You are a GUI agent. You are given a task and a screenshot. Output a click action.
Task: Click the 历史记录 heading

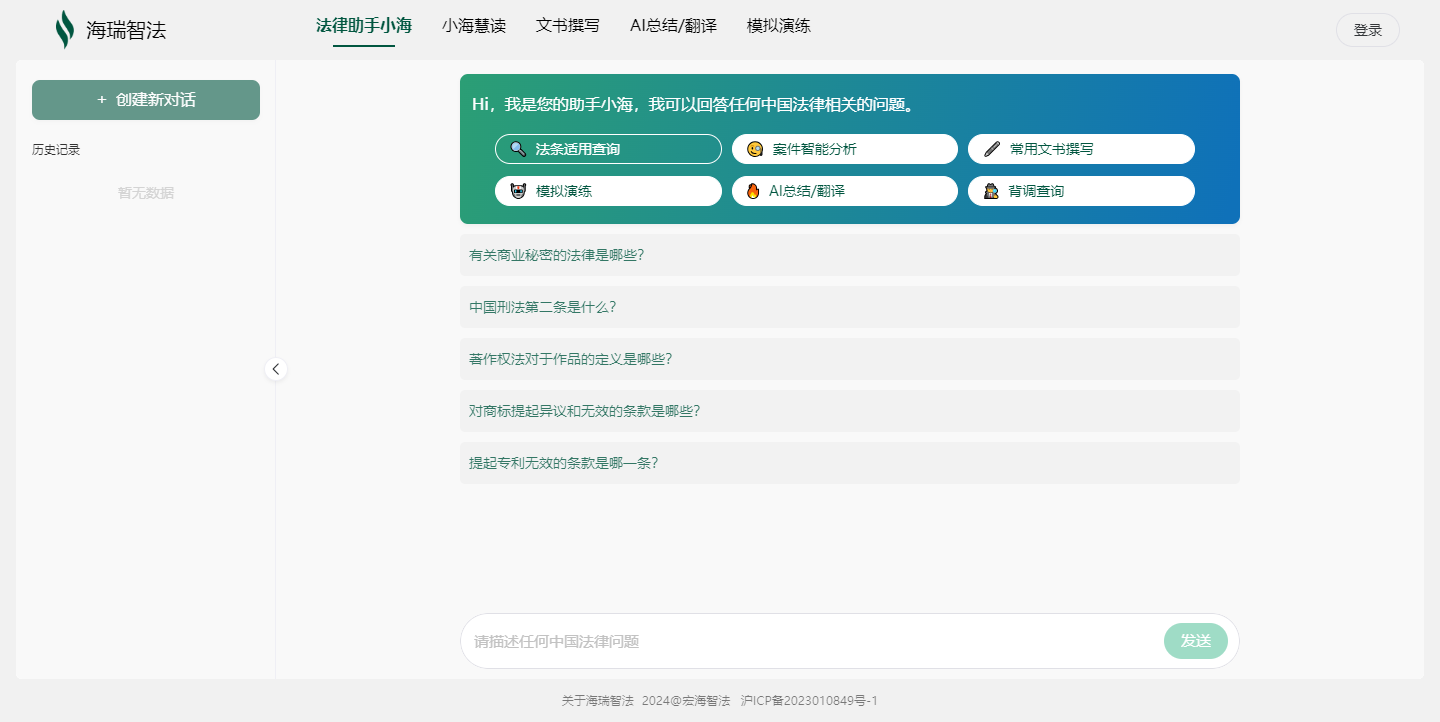click(x=56, y=150)
